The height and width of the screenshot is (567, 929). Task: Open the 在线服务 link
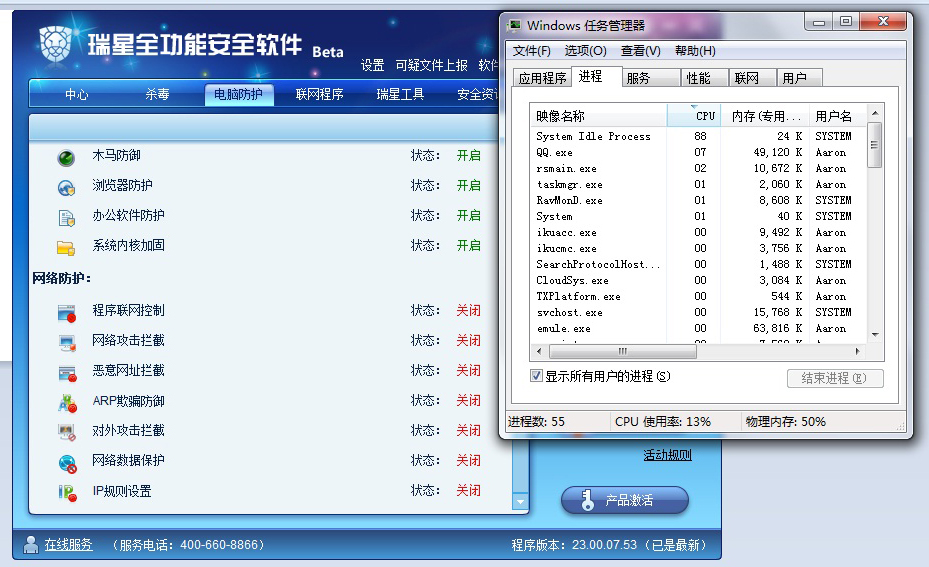point(69,544)
